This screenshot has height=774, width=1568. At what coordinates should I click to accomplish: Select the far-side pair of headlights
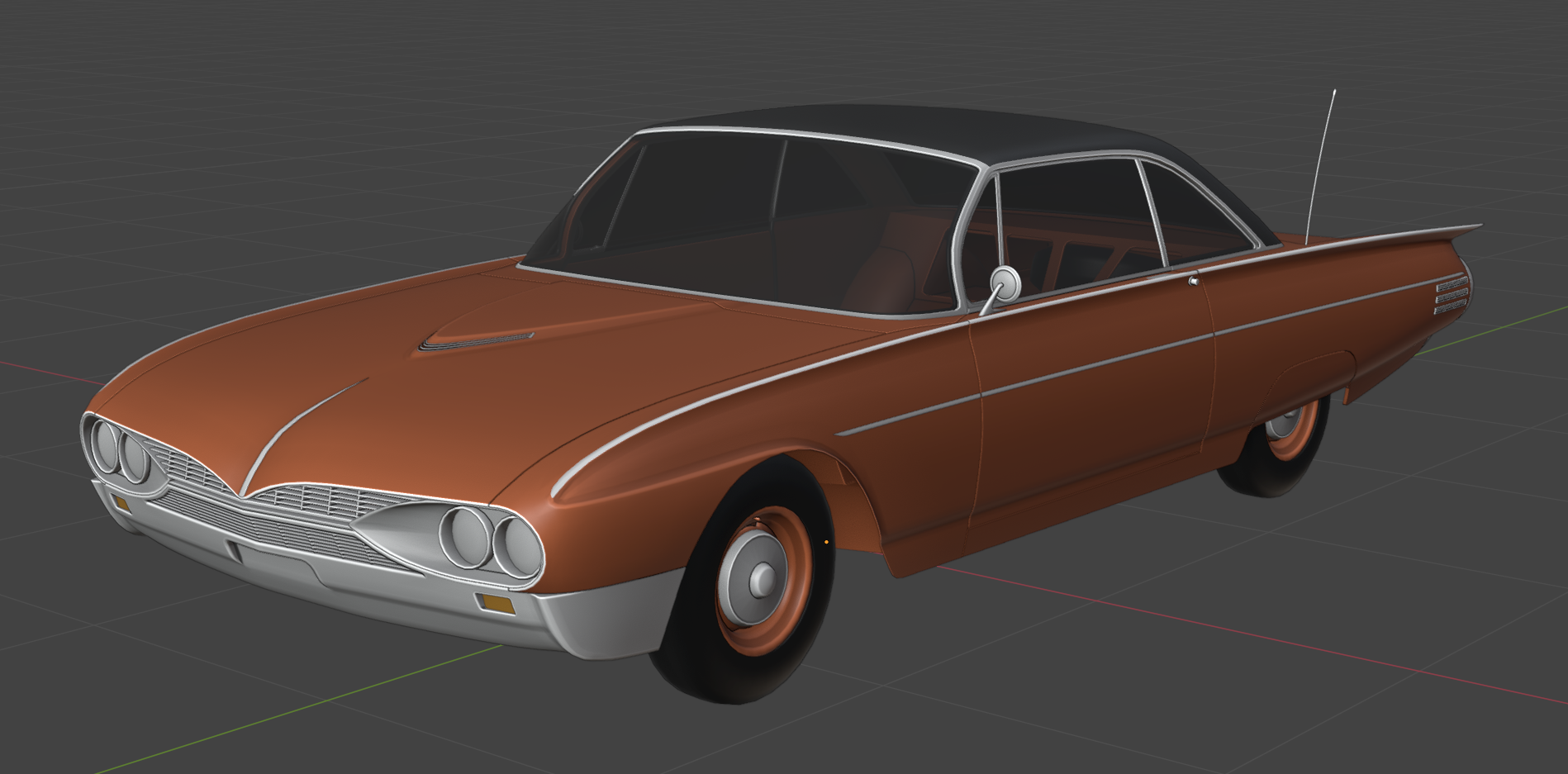pos(120,450)
